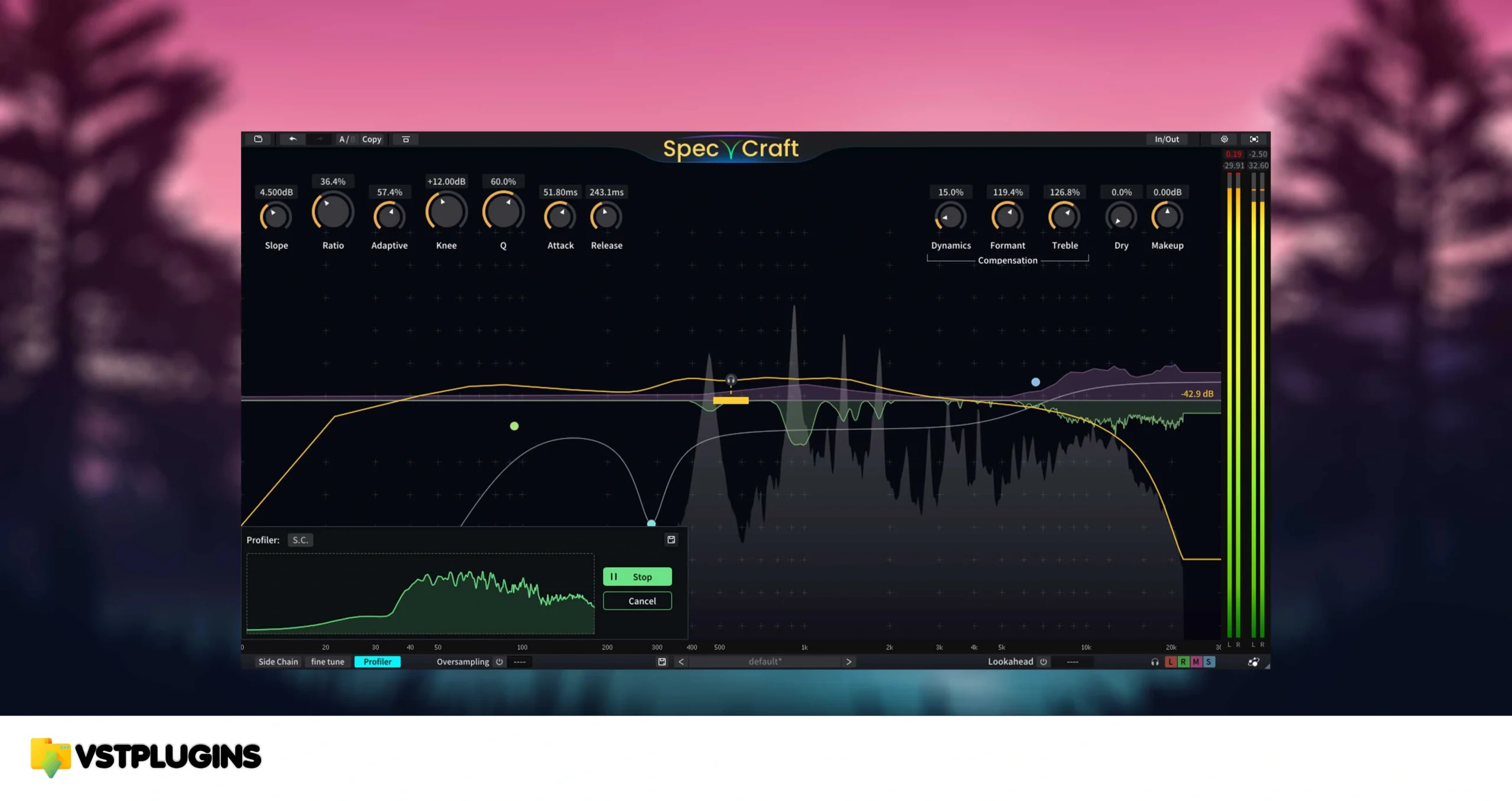Click the Makeup gain knob
This screenshot has width=1512, height=801.
[1167, 217]
